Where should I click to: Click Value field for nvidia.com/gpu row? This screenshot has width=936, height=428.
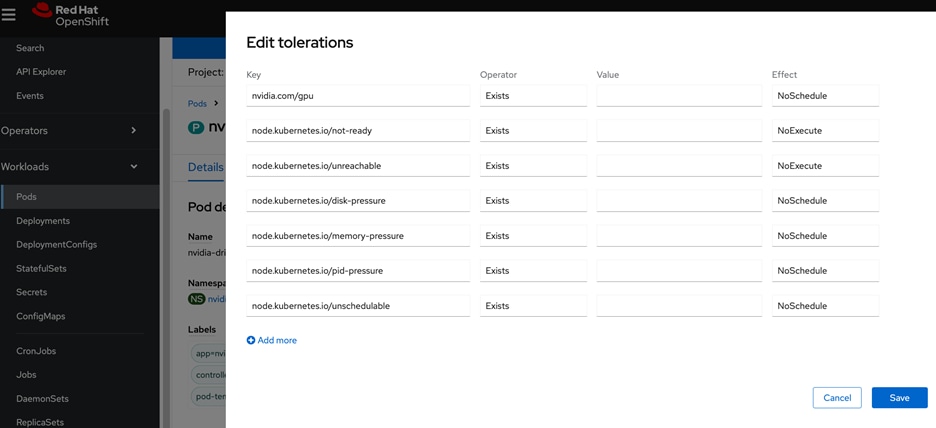(679, 96)
